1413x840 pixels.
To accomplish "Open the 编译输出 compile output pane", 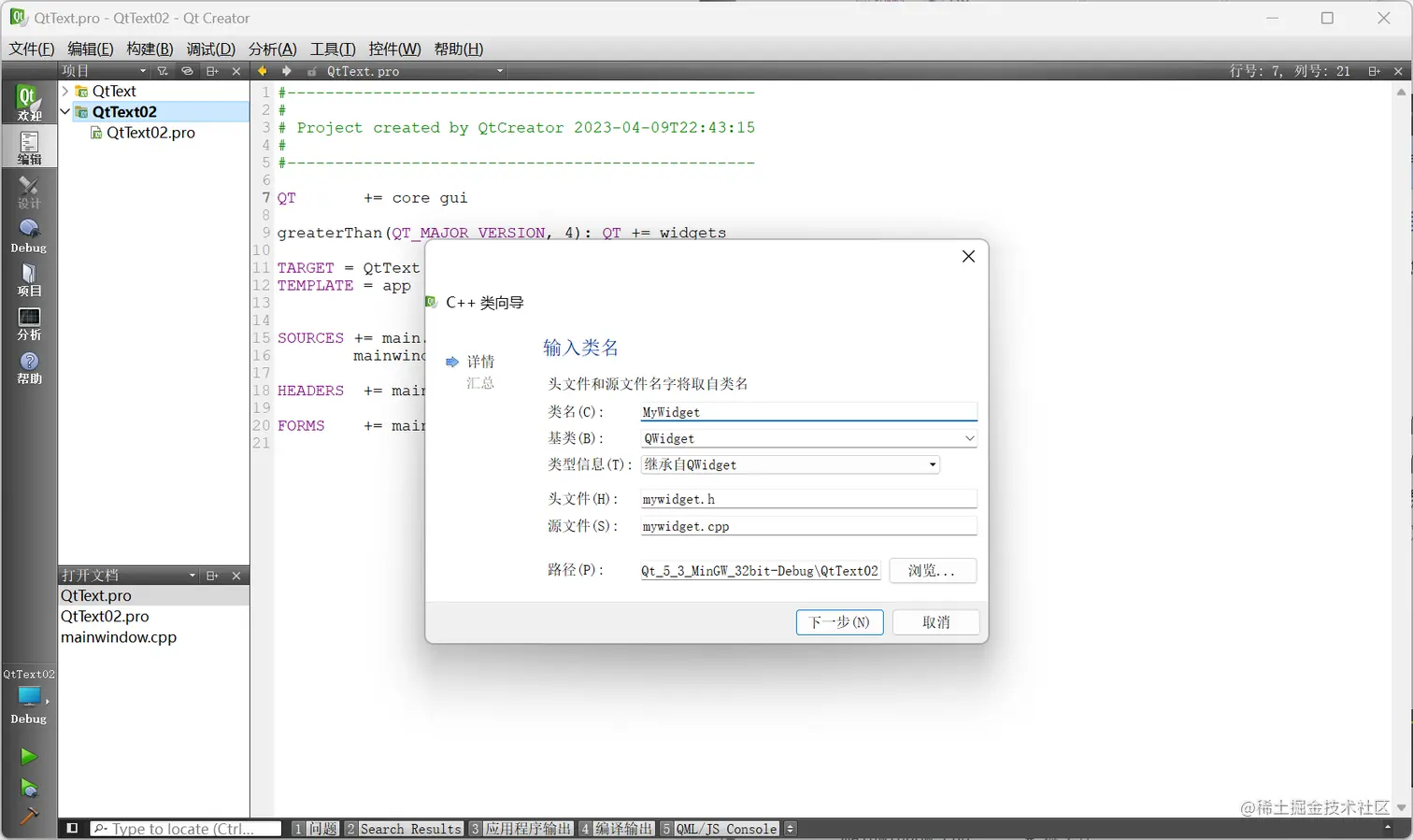I will tap(616, 829).
